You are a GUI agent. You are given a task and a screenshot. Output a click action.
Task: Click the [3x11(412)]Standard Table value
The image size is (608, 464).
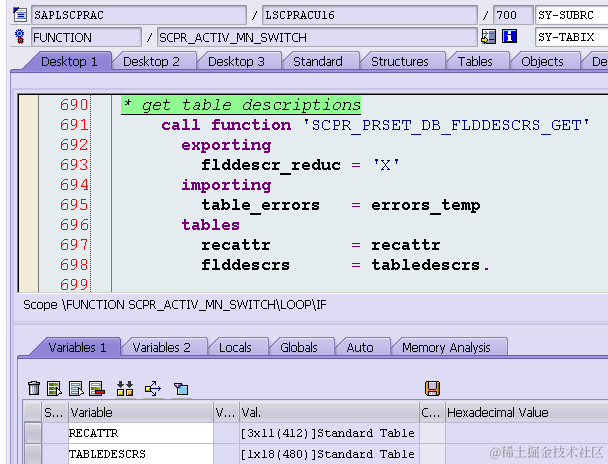tap(329, 433)
